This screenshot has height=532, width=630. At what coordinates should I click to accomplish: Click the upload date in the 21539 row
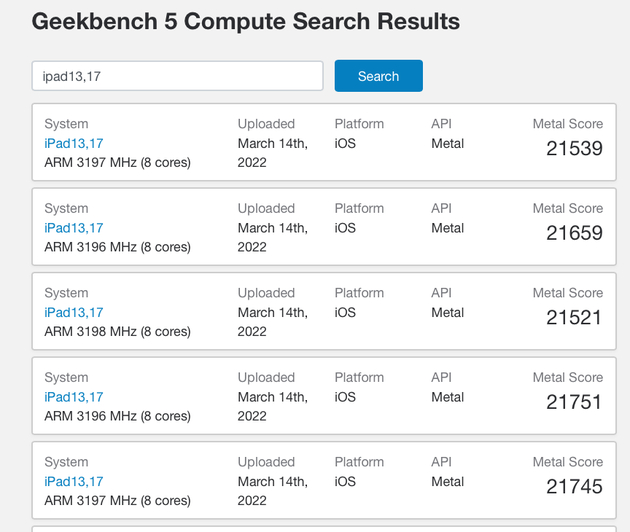(x=272, y=152)
